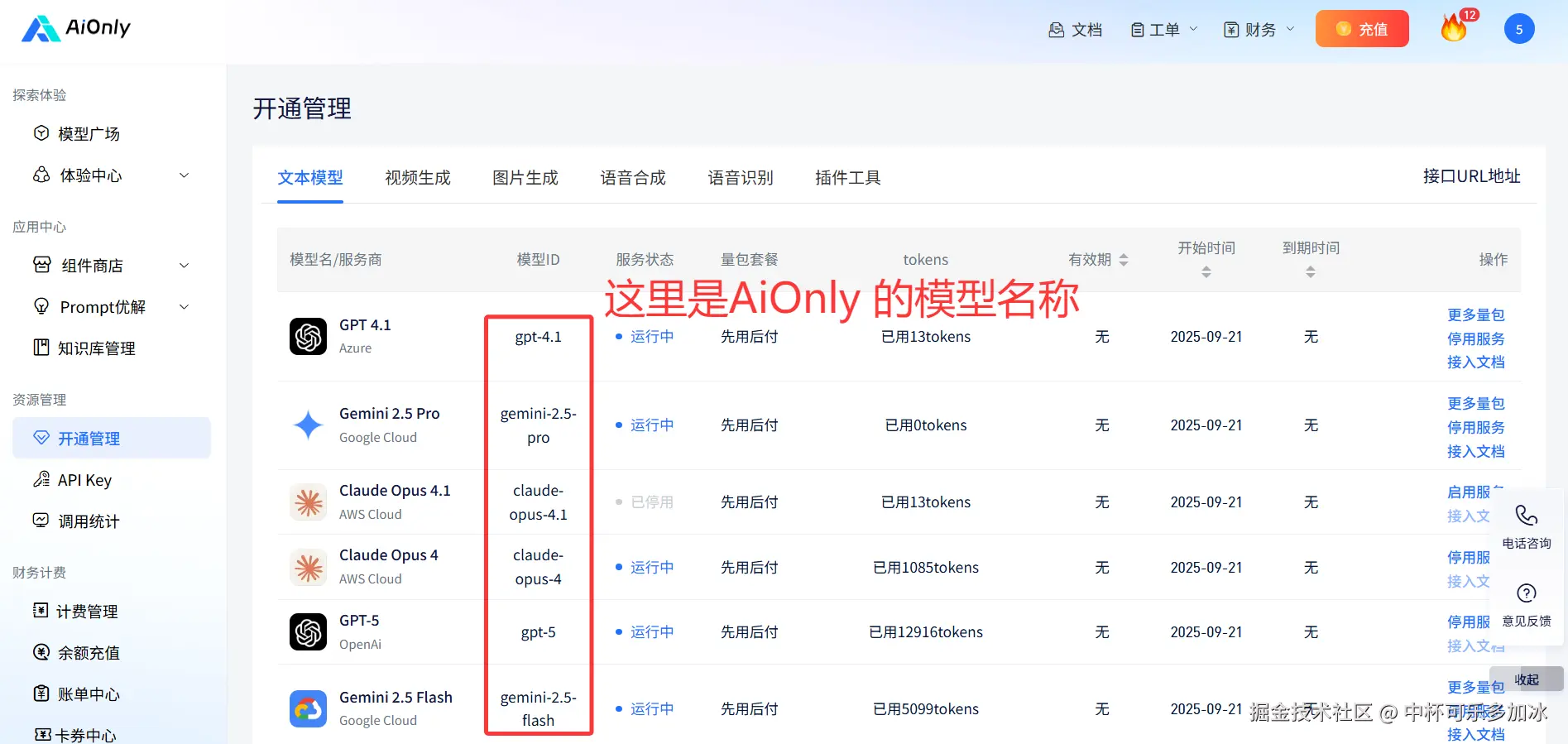Screen dimensions: 1568x744
Task: Click the 调用统计 chart icon
Action: coord(41,521)
